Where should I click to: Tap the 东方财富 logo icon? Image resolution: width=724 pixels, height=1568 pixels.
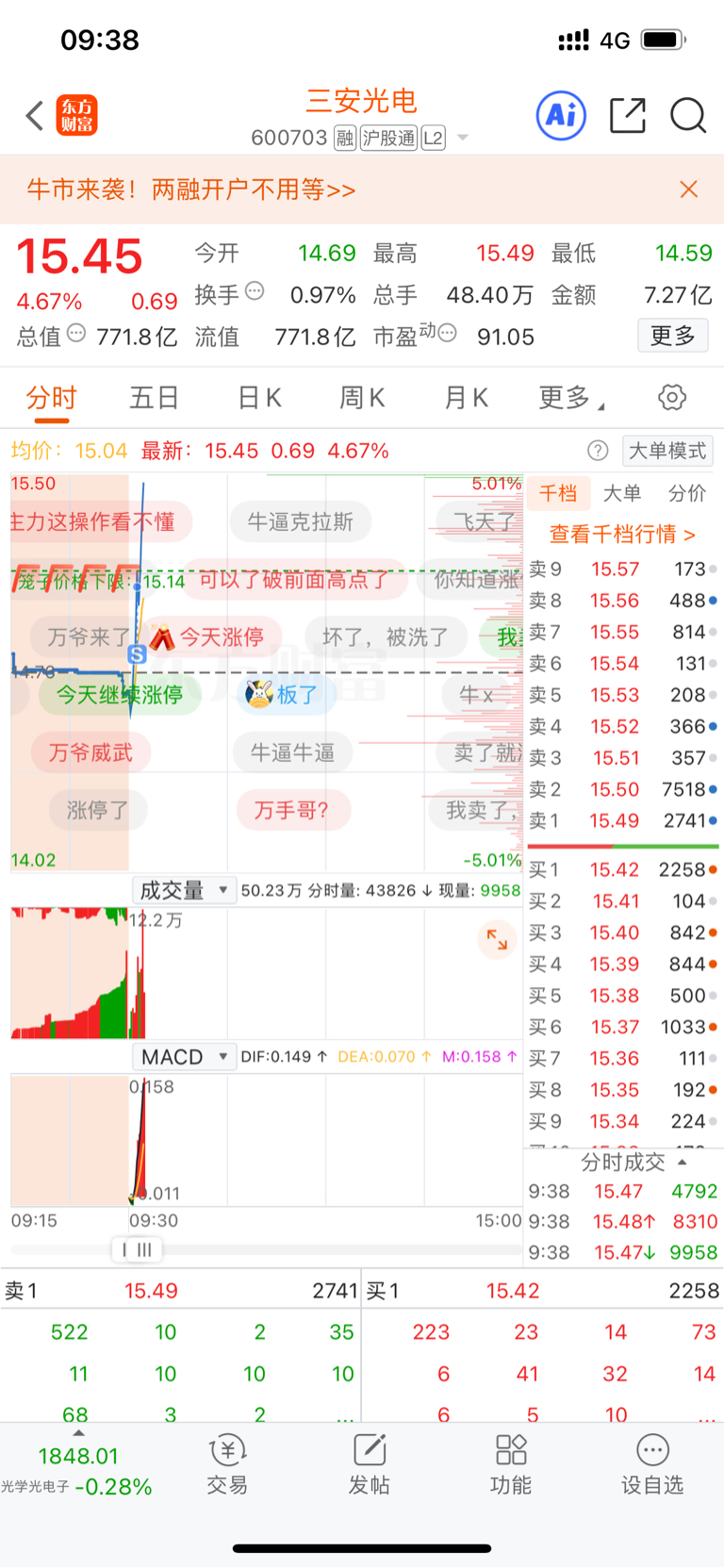76,115
